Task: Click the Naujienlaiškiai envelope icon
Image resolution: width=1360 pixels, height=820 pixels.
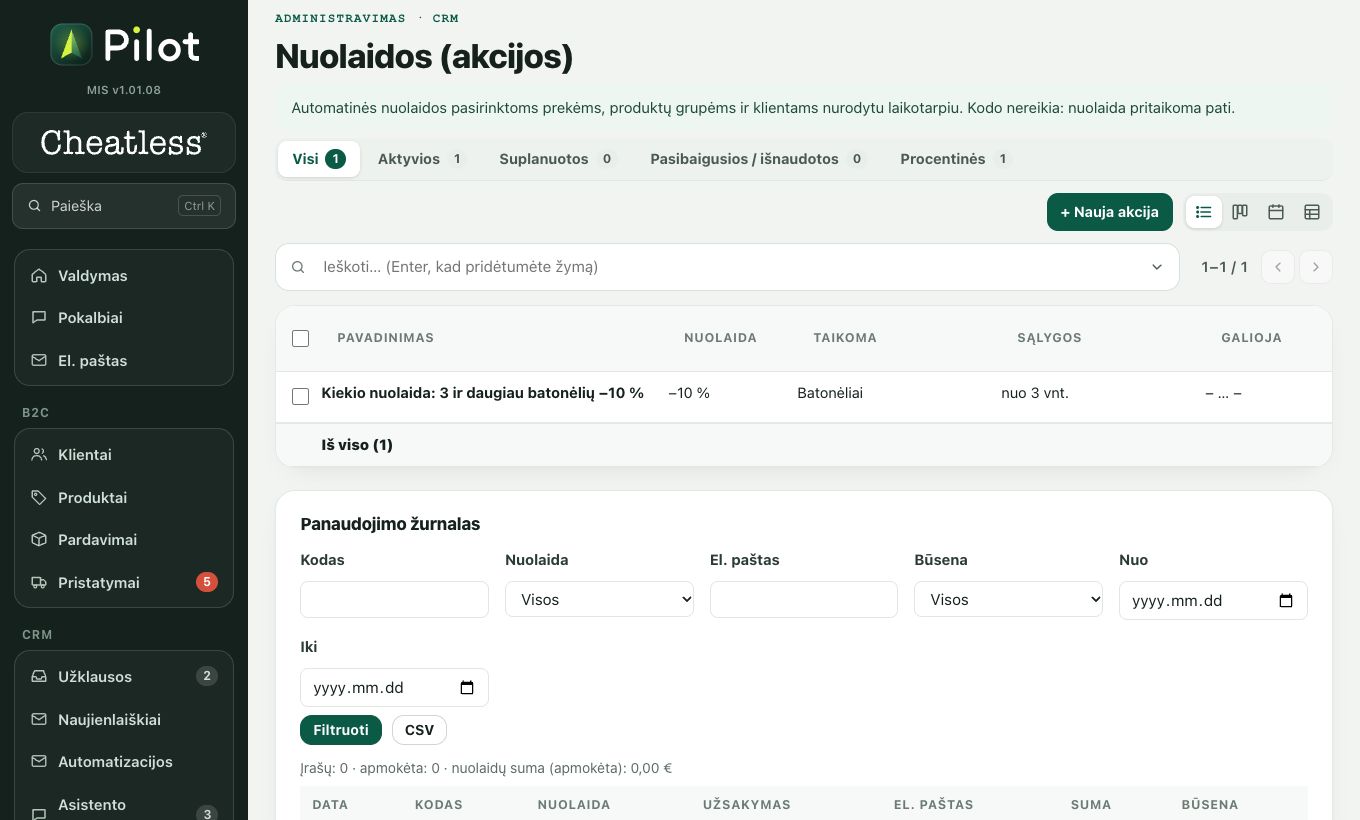Action: [x=39, y=719]
